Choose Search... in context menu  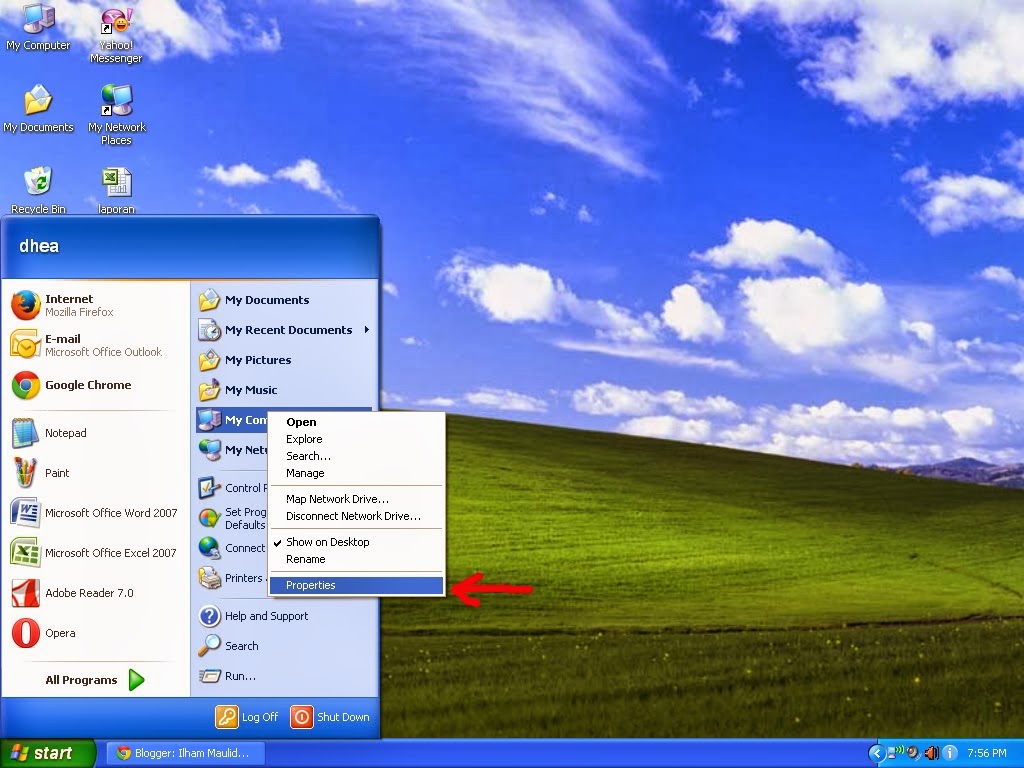tap(356, 456)
